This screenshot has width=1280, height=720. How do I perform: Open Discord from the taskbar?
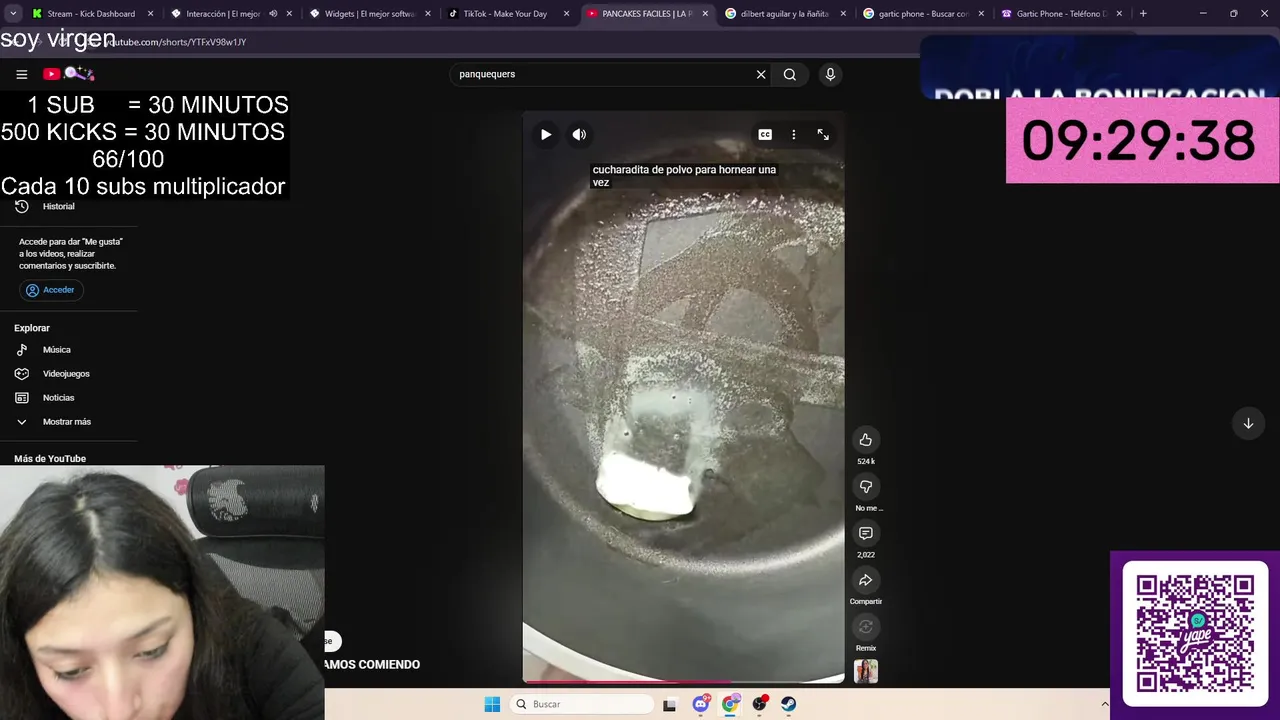pyautogui.click(x=701, y=704)
